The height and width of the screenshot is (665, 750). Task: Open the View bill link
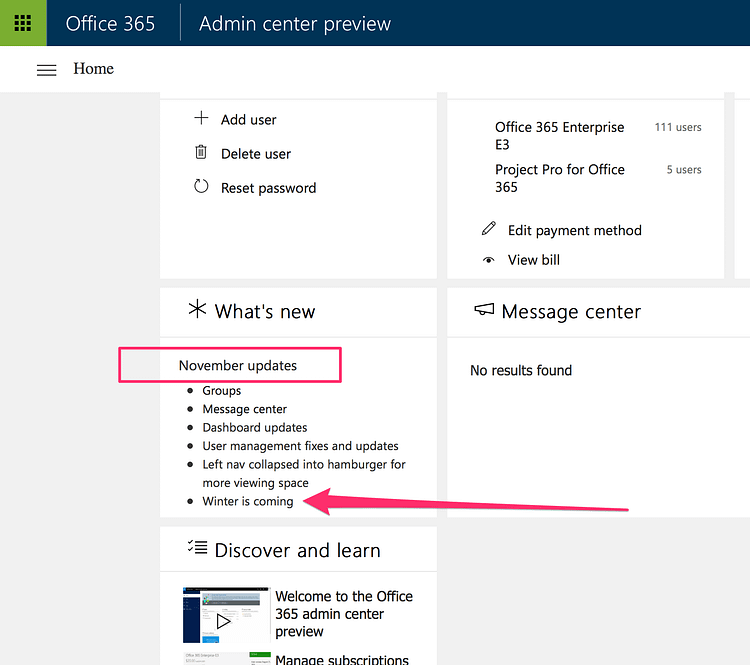point(533,260)
